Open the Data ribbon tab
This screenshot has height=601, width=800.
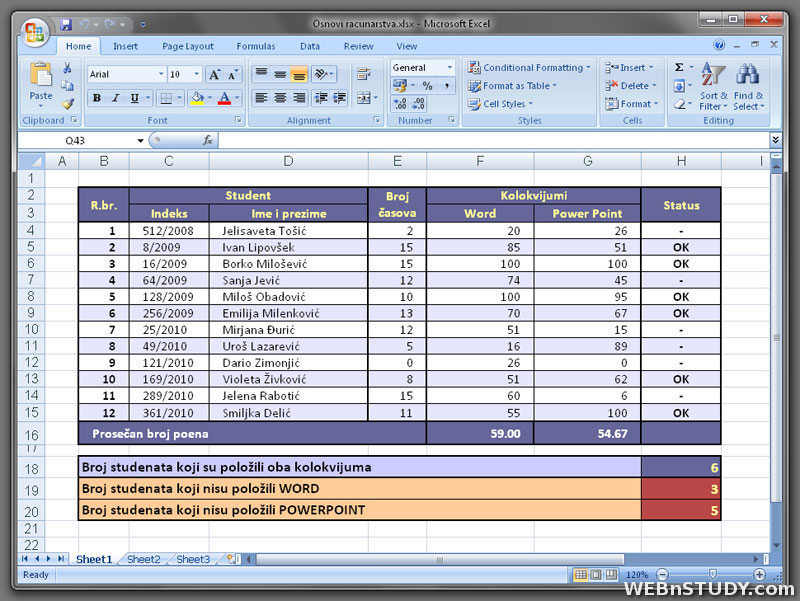click(x=310, y=46)
